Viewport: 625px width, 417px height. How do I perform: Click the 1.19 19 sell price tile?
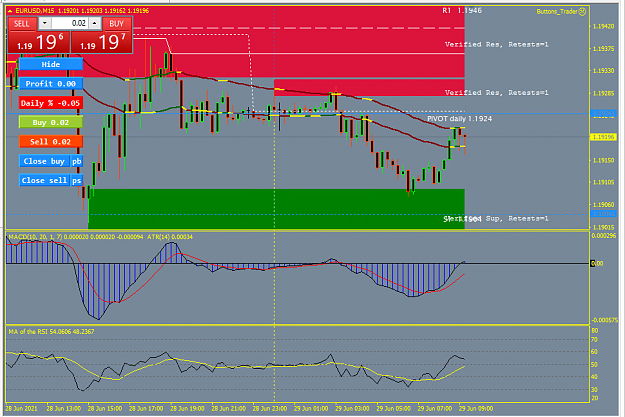point(39,42)
